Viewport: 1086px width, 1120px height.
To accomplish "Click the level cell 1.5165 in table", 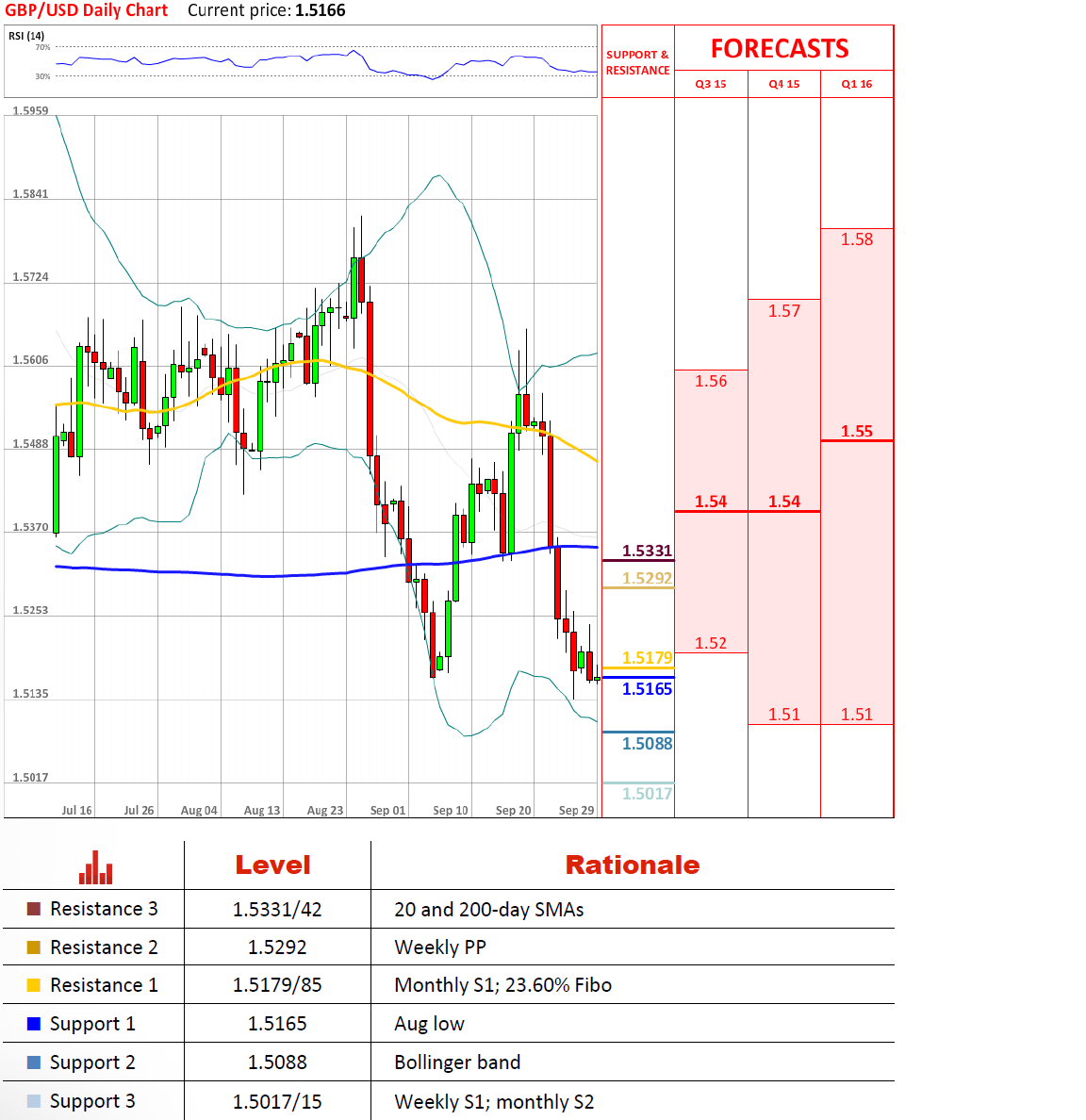I will tap(277, 1024).
